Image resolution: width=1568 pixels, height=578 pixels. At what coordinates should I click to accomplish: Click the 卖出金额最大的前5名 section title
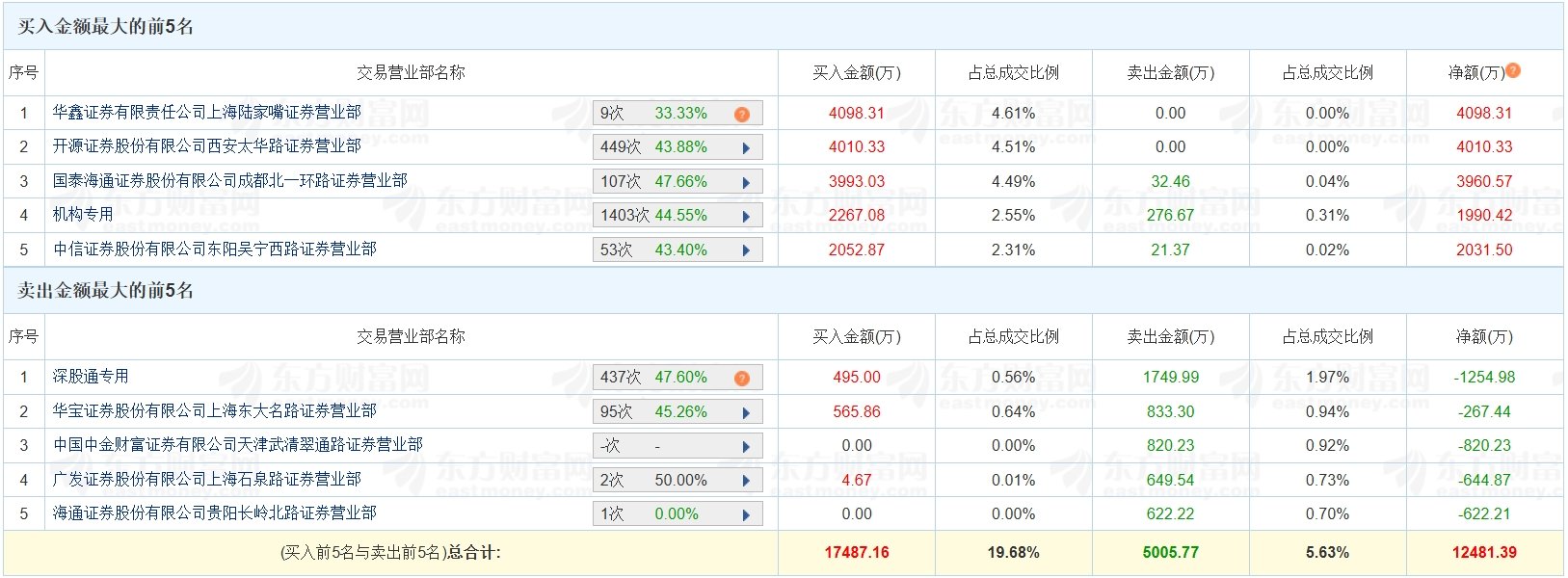click(x=106, y=291)
